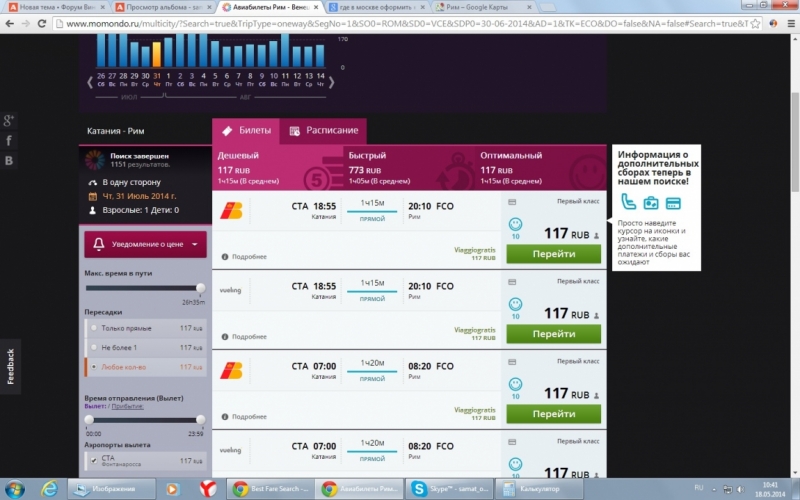
Task: Open Windows Start menu
Action: click(15, 489)
